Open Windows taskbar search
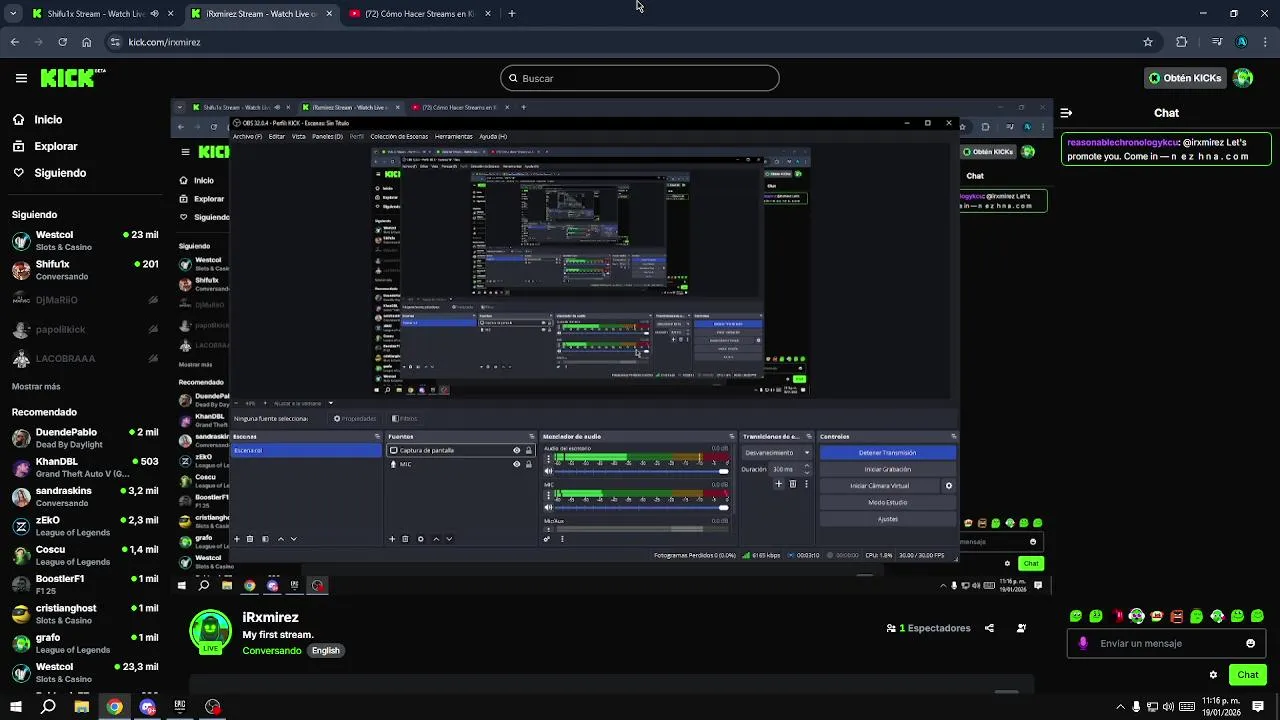The height and width of the screenshot is (720, 1280). coord(48,707)
